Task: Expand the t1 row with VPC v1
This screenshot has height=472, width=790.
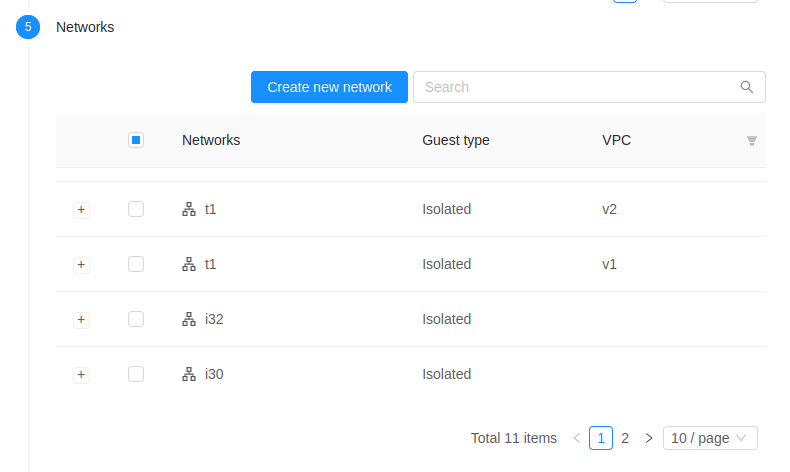Action: pyautogui.click(x=82, y=265)
